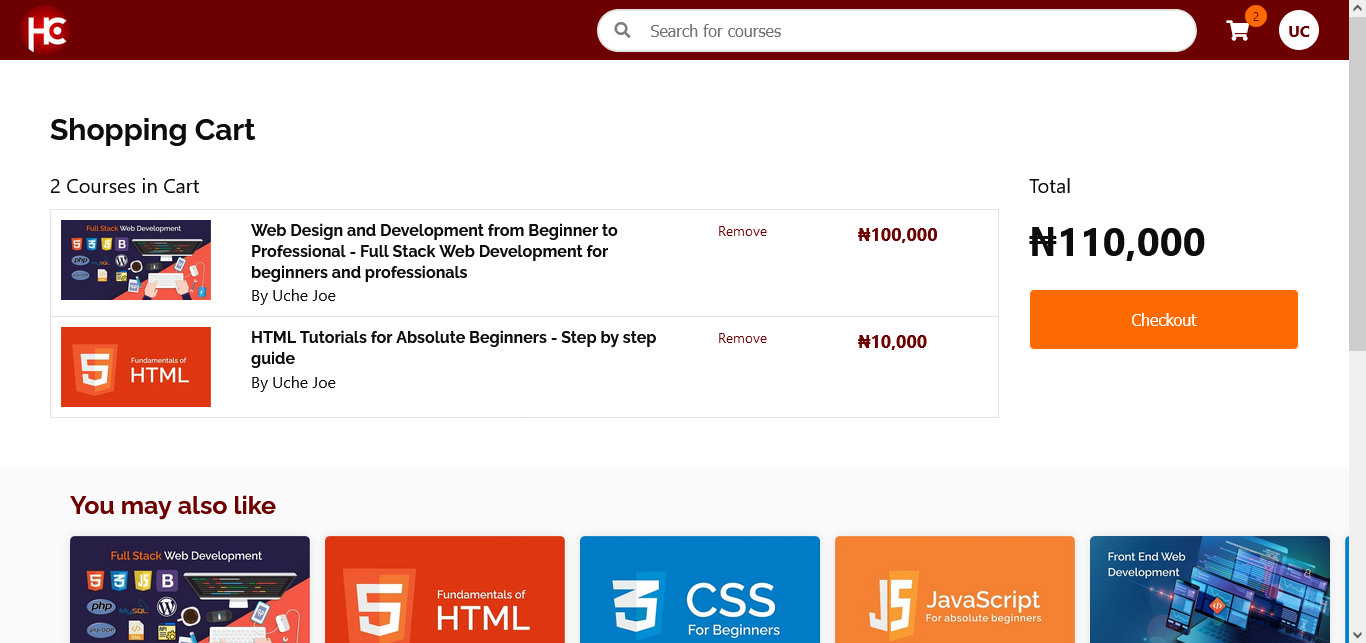
Task: Click the HC site logo
Action: pyautogui.click(x=45, y=29)
